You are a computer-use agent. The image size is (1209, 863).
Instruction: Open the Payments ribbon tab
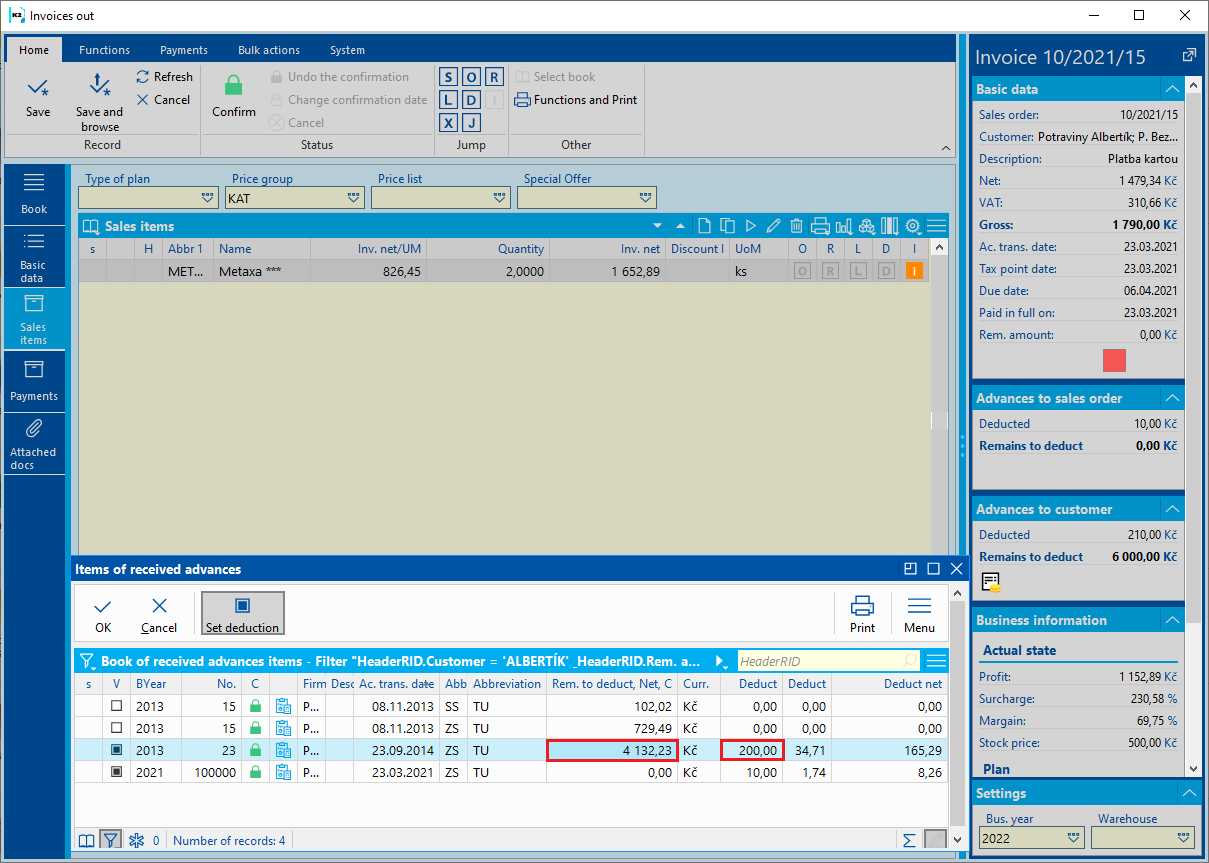tap(184, 50)
